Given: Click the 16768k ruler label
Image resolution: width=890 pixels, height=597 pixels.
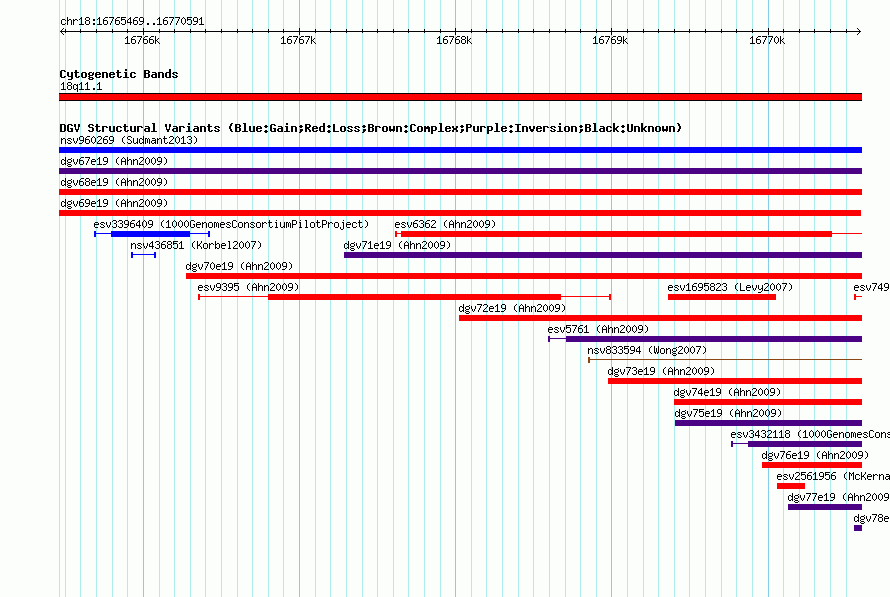Looking at the screenshot, I should (x=454, y=40).
